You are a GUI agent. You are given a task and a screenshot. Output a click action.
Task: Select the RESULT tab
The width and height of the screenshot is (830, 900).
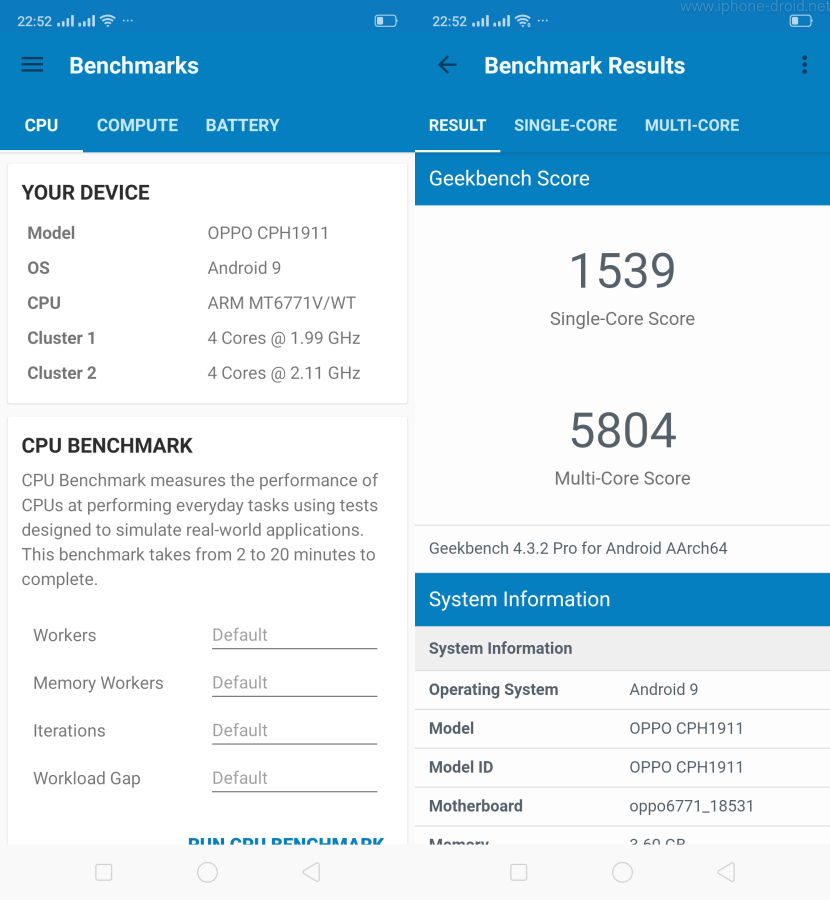pos(457,125)
